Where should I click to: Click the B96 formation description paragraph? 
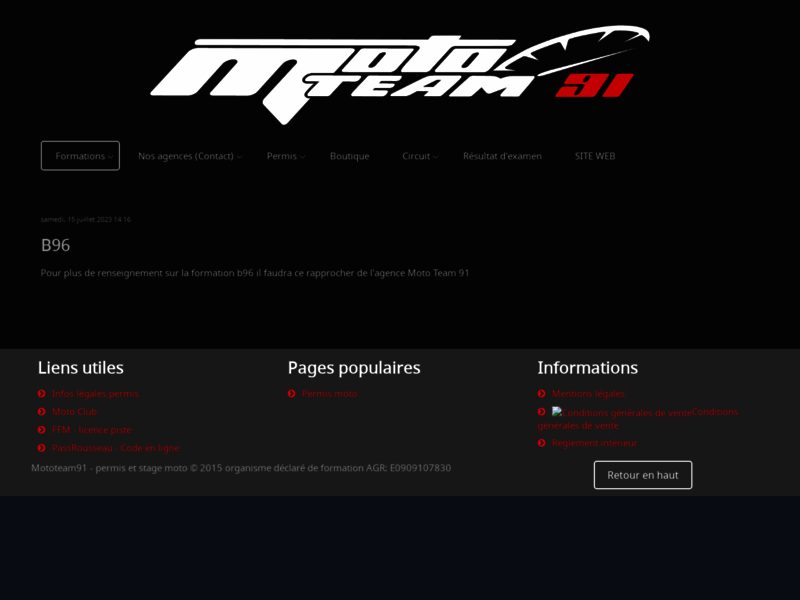click(x=255, y=273)
